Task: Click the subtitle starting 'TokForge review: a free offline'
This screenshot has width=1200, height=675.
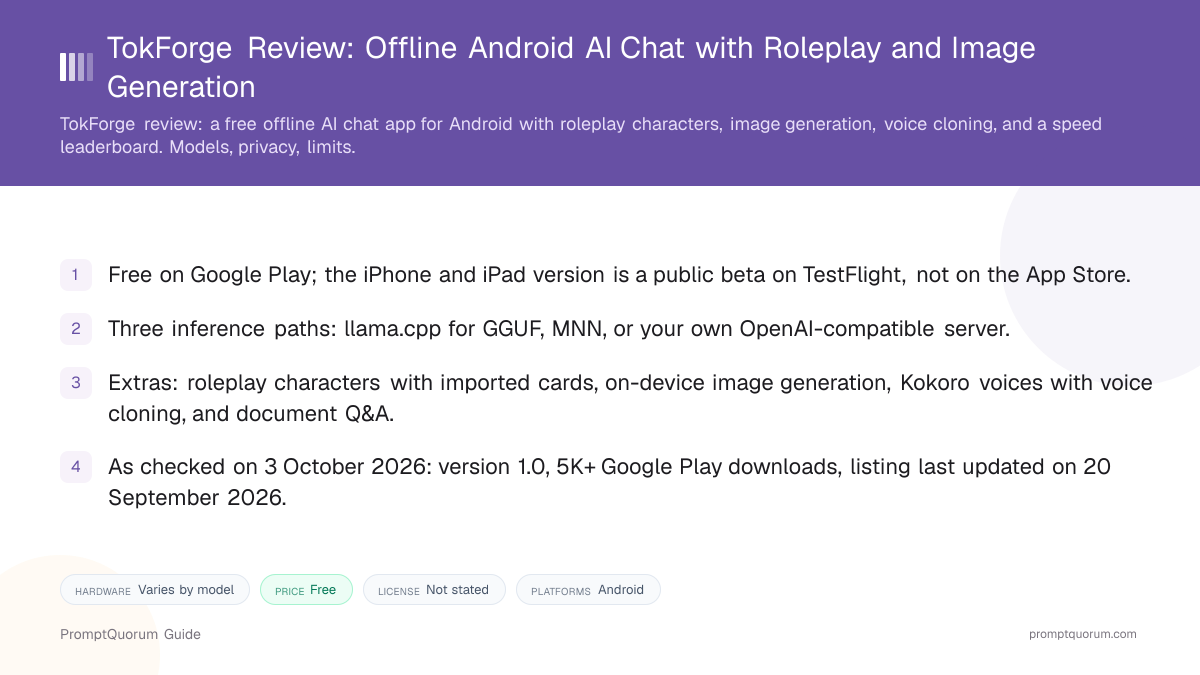Action: (581, 135)
